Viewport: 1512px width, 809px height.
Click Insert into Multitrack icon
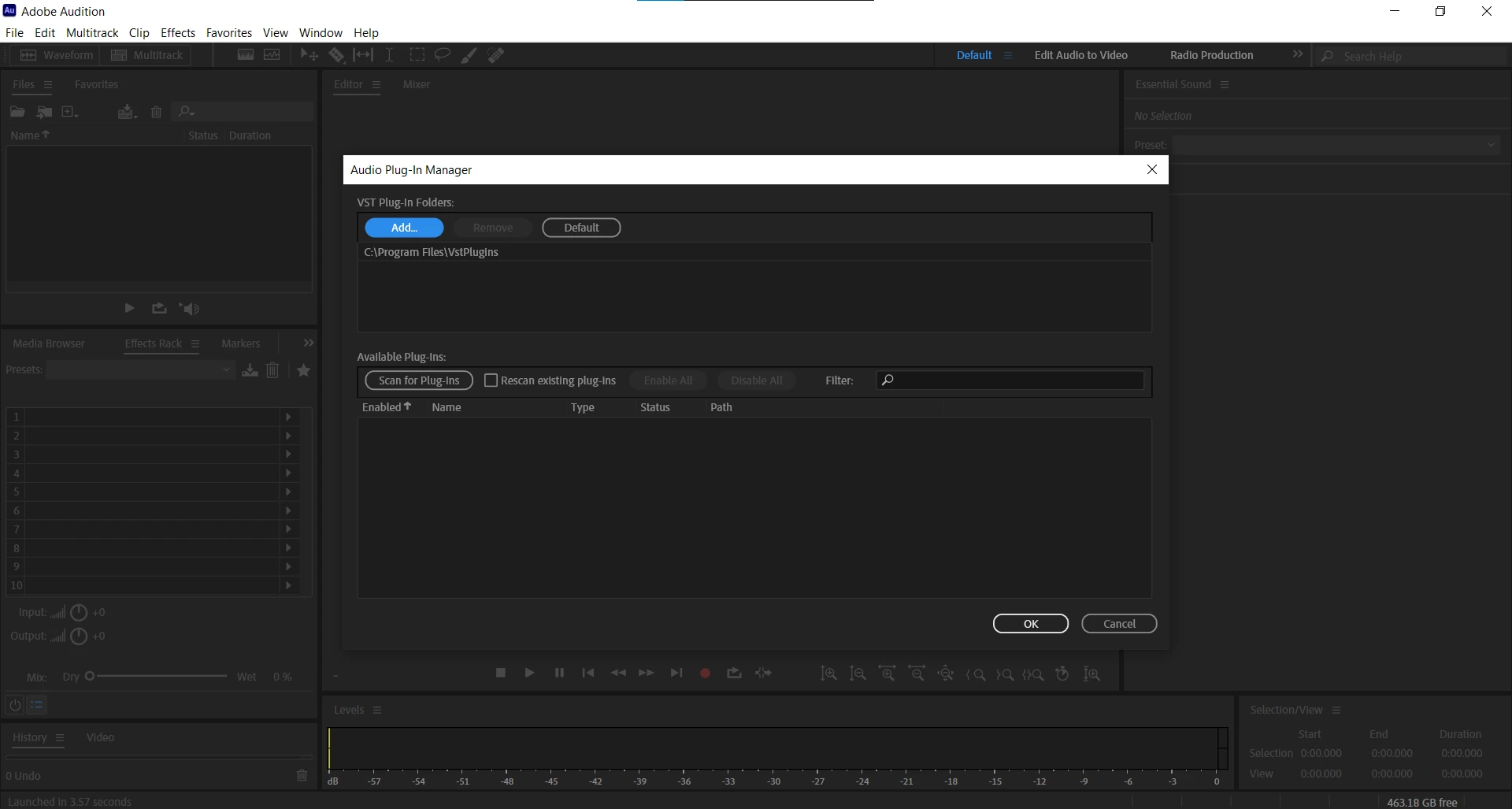(127, 112)
